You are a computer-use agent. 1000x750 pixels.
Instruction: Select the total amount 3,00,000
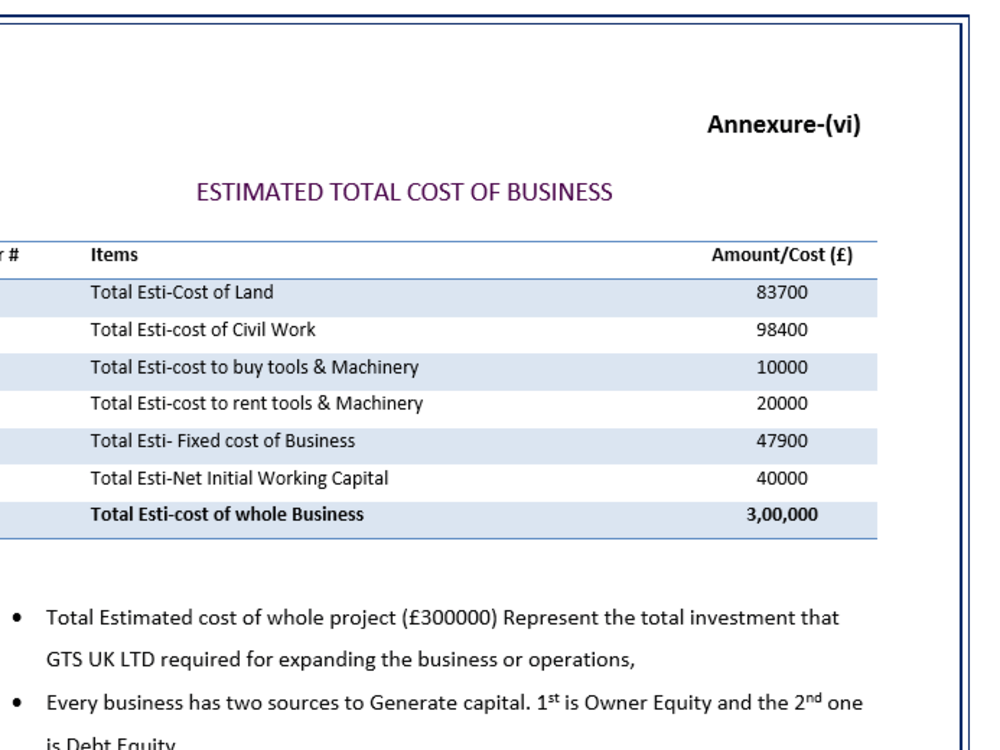tap(782, 515)
